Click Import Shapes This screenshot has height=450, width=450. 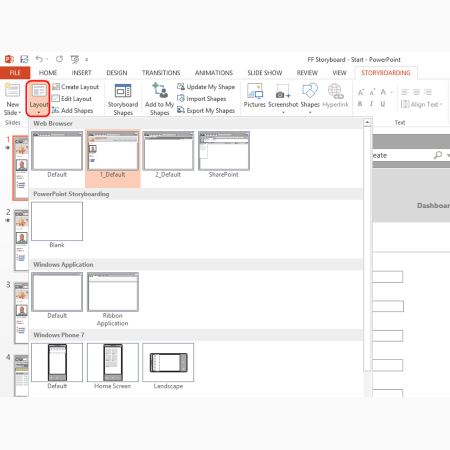click(202, 99)
